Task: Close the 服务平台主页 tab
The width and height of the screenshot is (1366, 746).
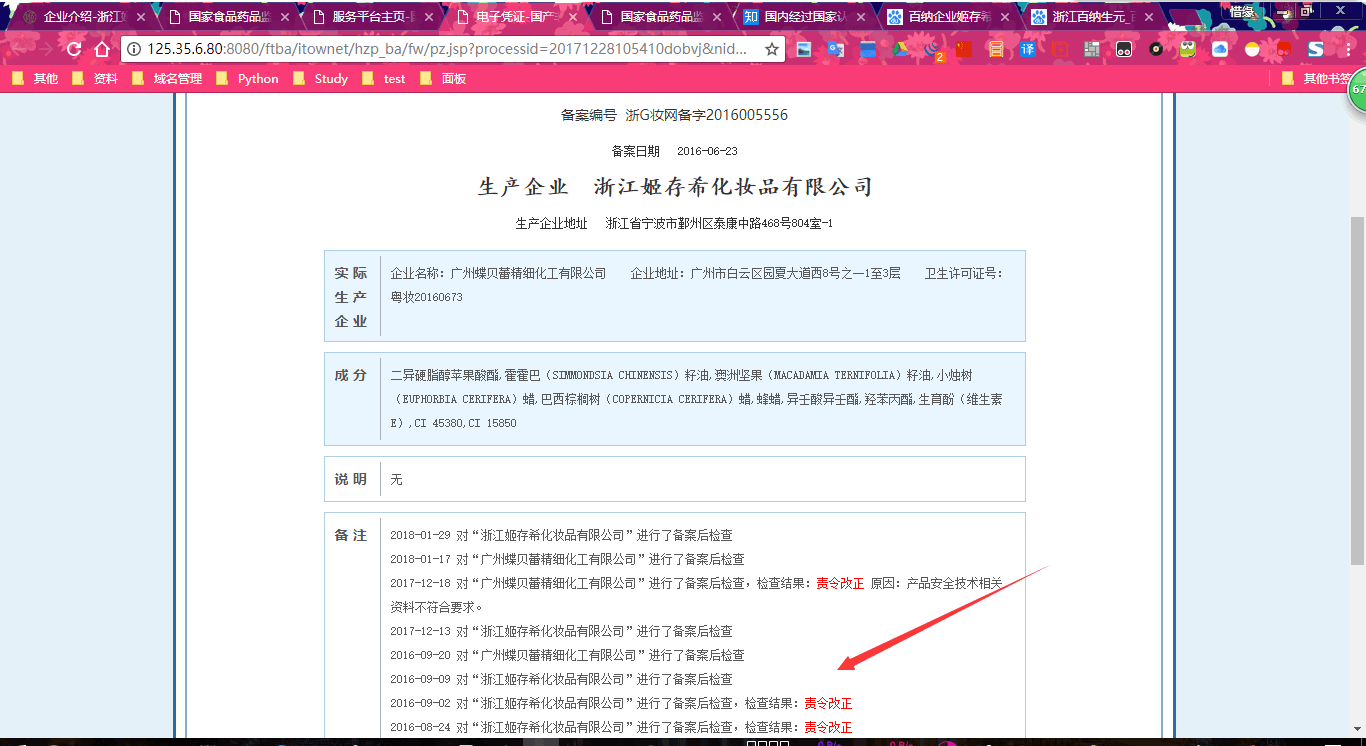Action: [428, 17]
